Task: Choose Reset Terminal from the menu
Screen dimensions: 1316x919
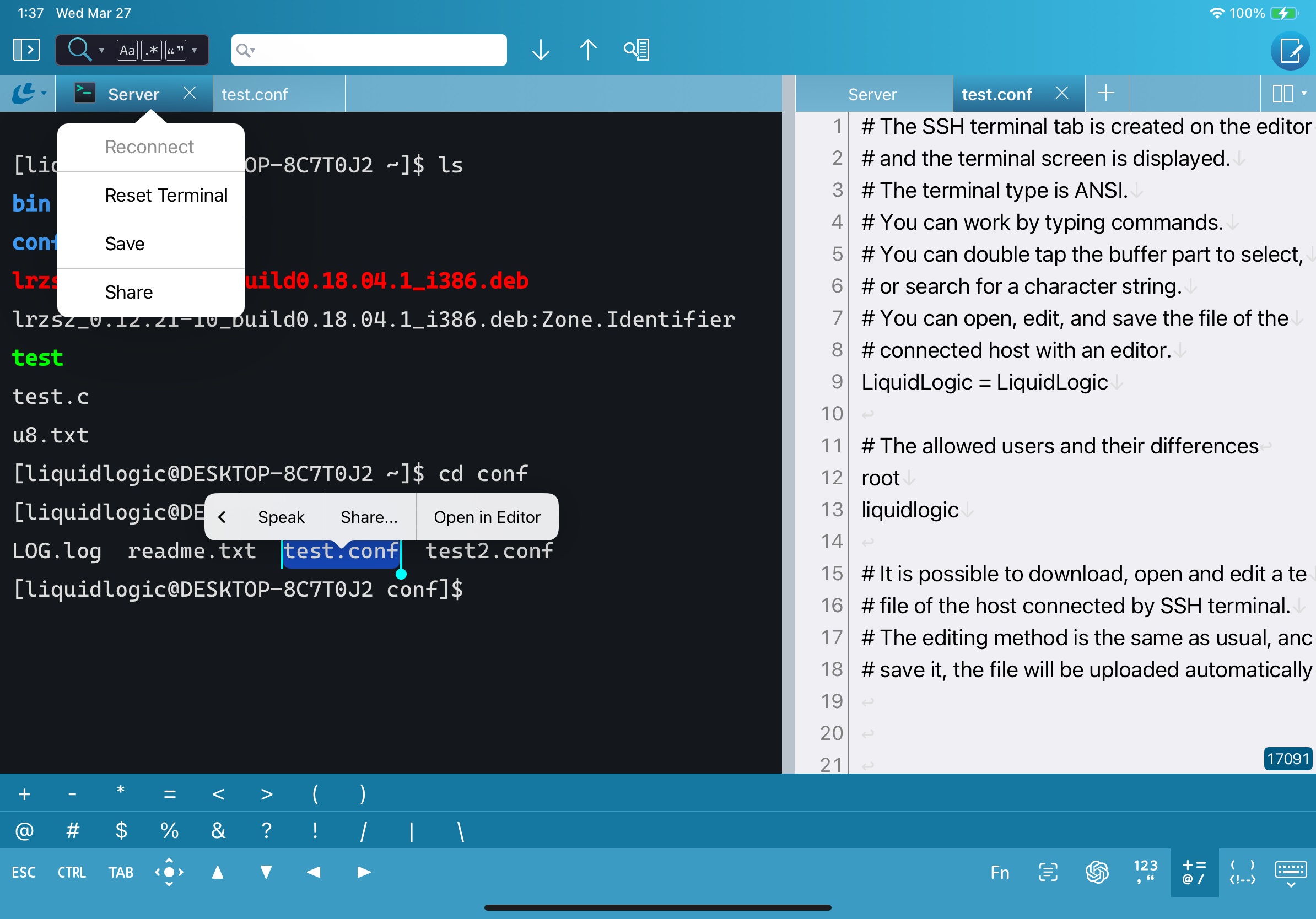Action: (166, 195)
